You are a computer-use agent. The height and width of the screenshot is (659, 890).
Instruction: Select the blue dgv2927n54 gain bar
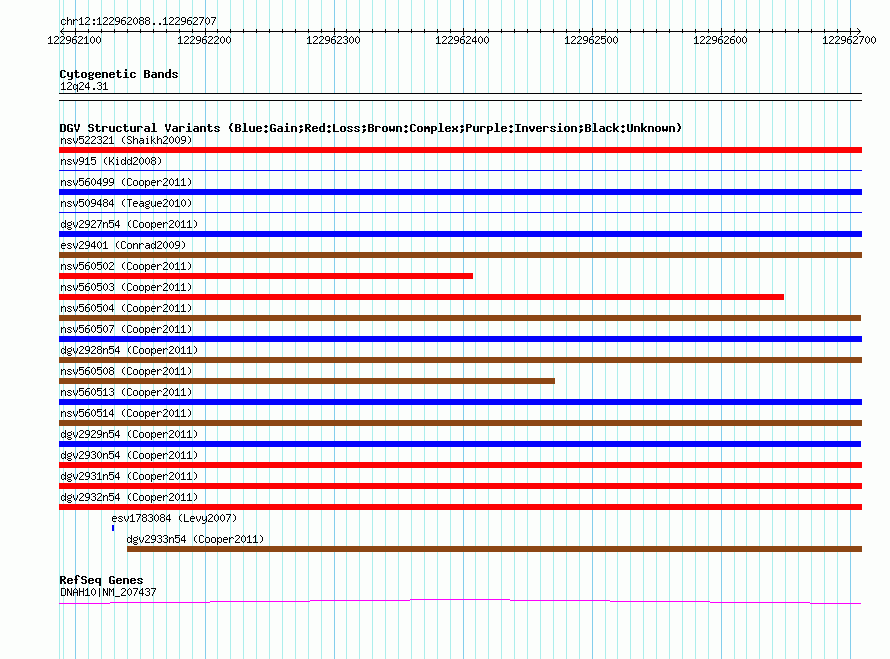pos(460,234)
